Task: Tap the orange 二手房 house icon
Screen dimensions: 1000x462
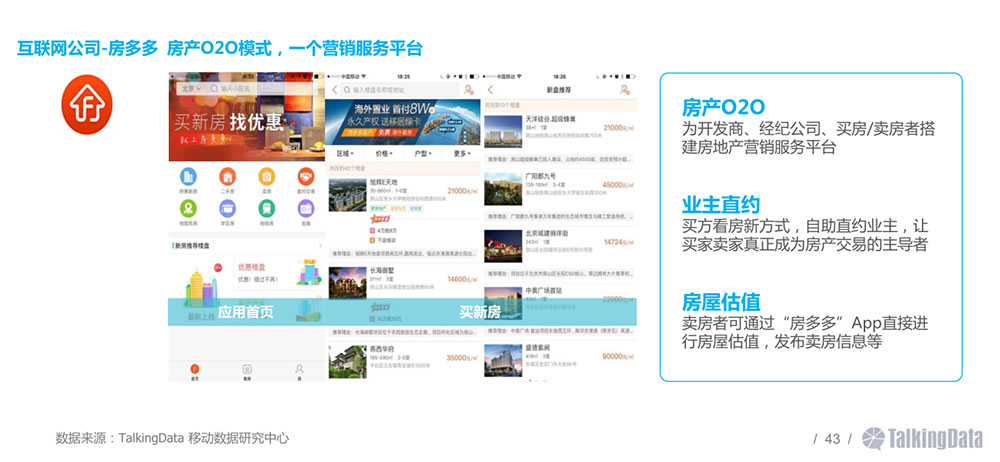Action: [227, 176]
